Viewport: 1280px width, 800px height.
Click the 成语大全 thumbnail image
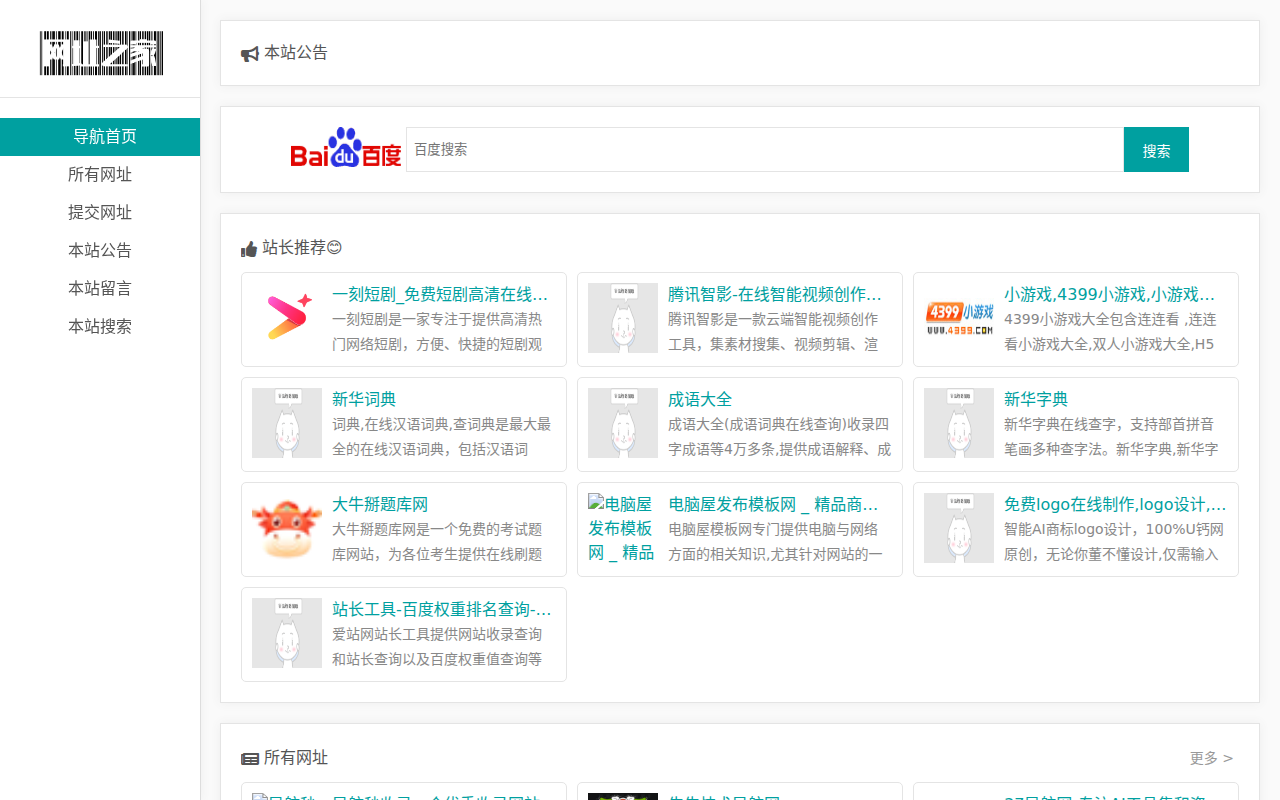click(623, 423)
